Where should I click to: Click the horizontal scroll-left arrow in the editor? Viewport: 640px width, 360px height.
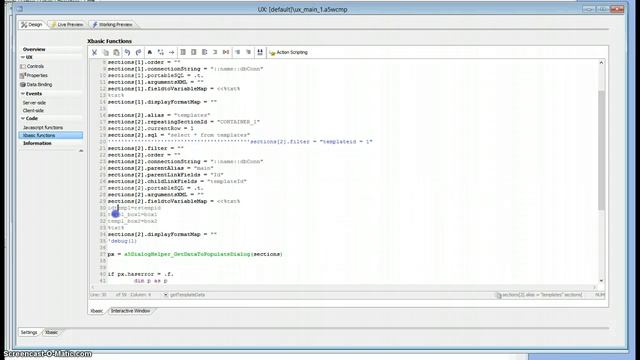[93, 287]
